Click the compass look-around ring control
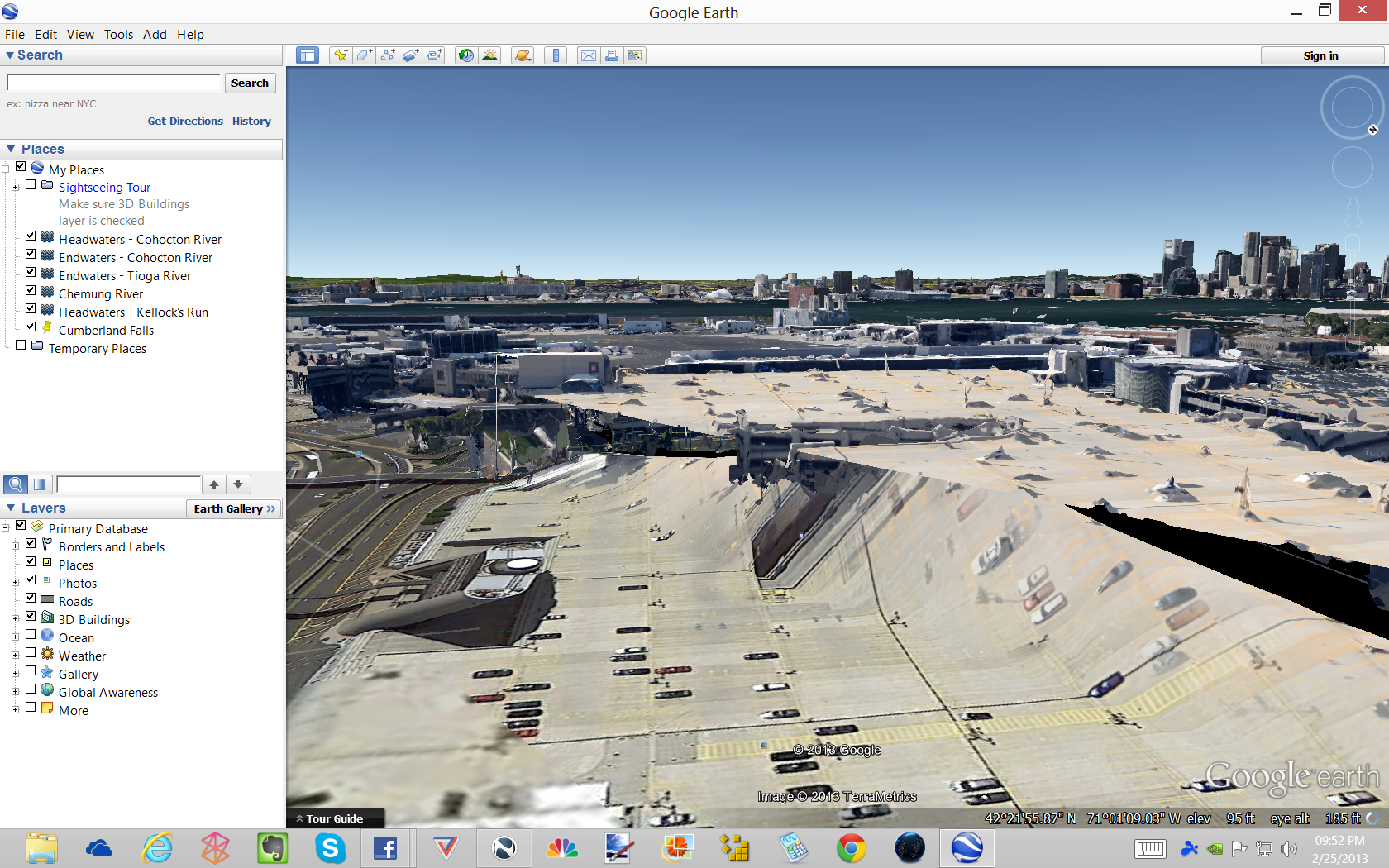The image size is (1389, 868). 1352,107
